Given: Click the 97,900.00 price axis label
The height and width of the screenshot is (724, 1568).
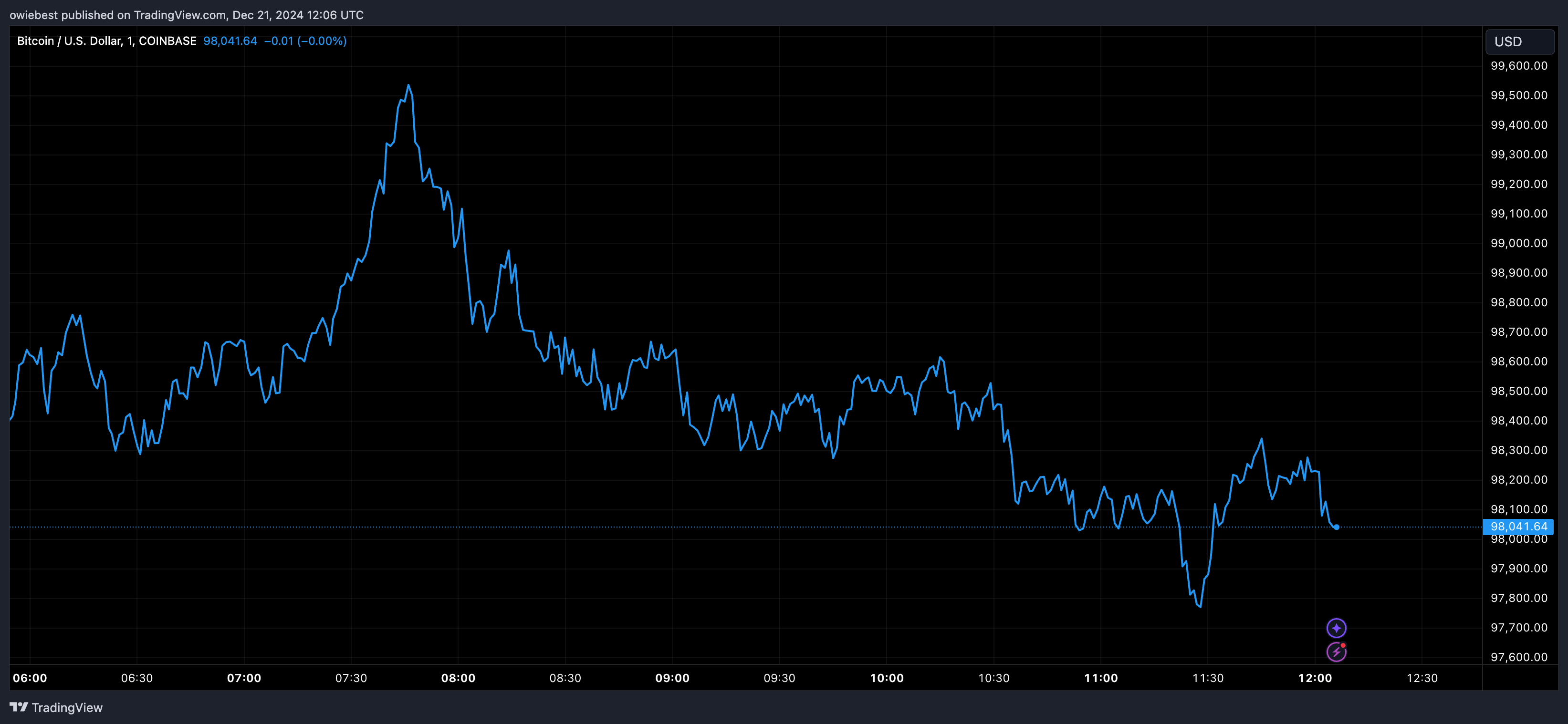Looking at the screenshot, I should 1519,568.
